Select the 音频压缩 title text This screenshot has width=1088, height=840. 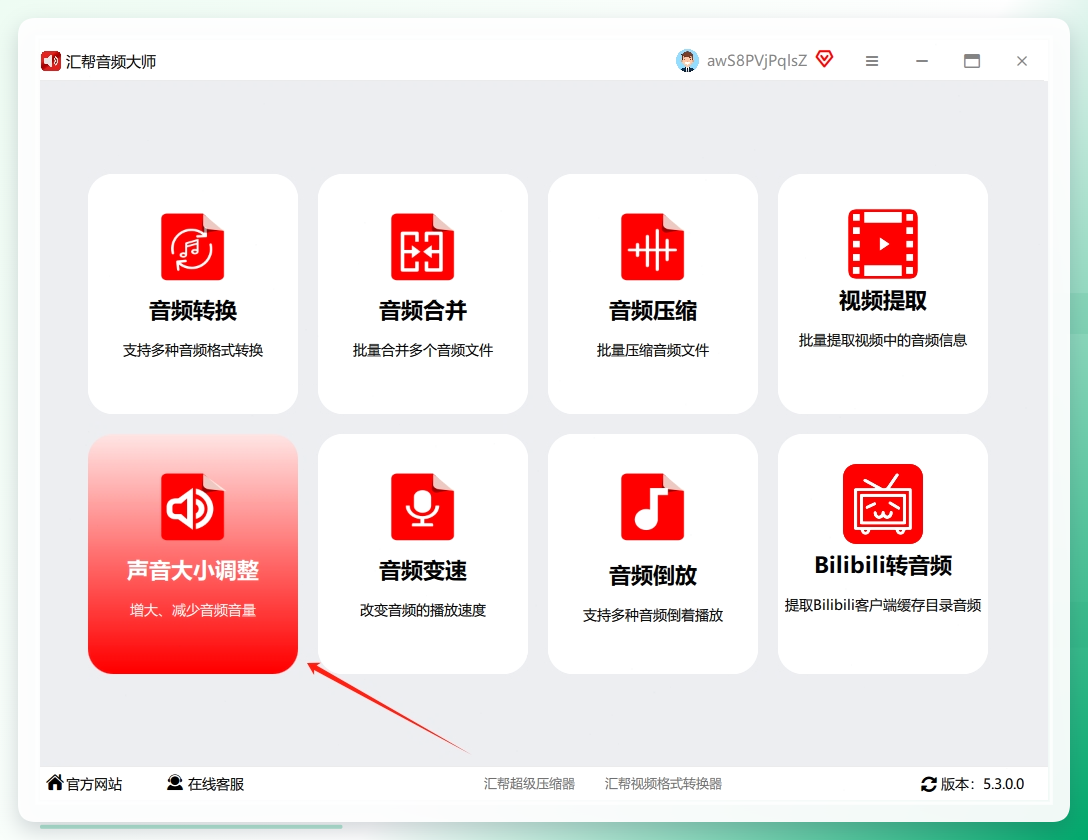(653, 311)
